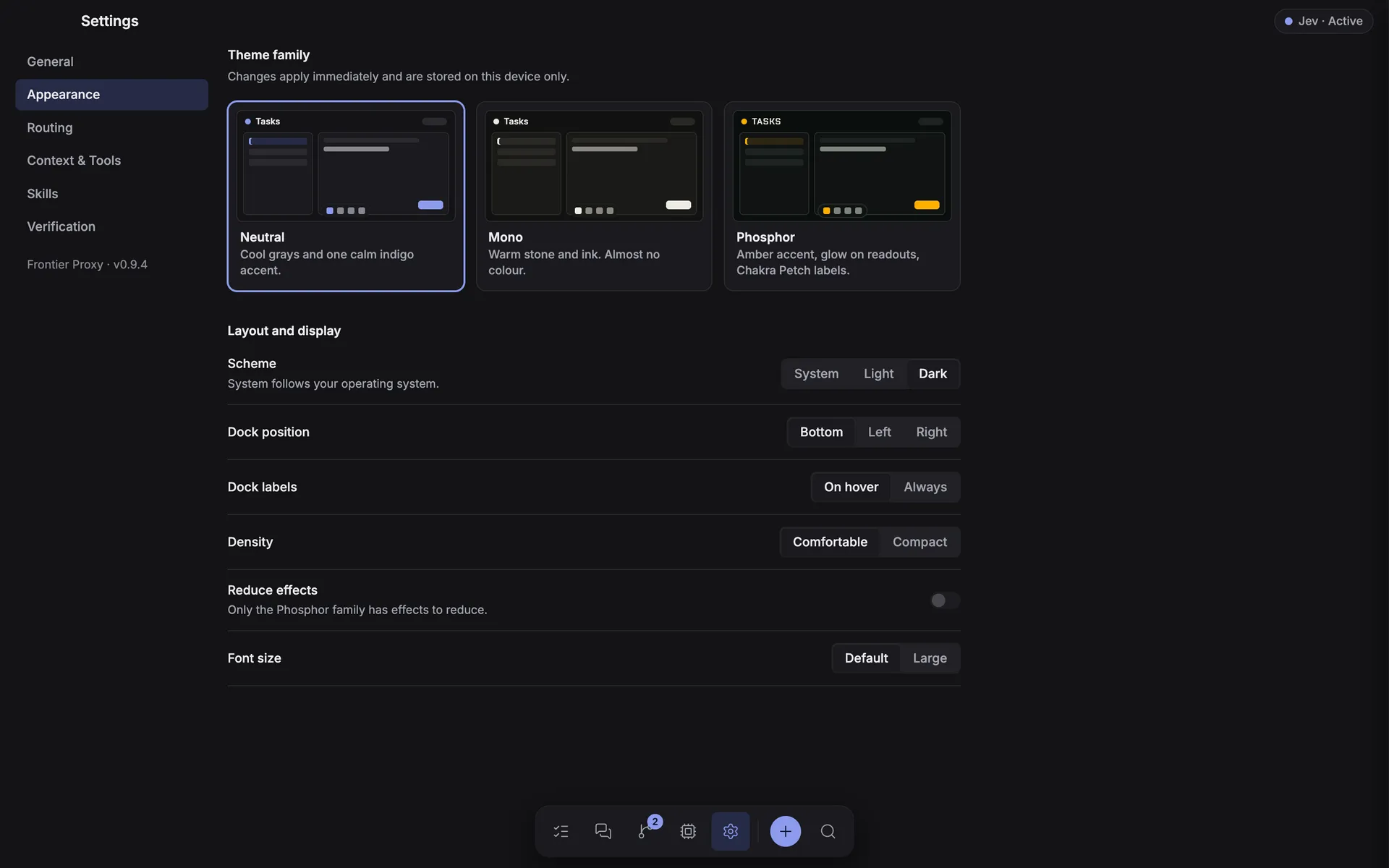Choose Compact density
Screen dimensions: 1389x868
[919, 542]
